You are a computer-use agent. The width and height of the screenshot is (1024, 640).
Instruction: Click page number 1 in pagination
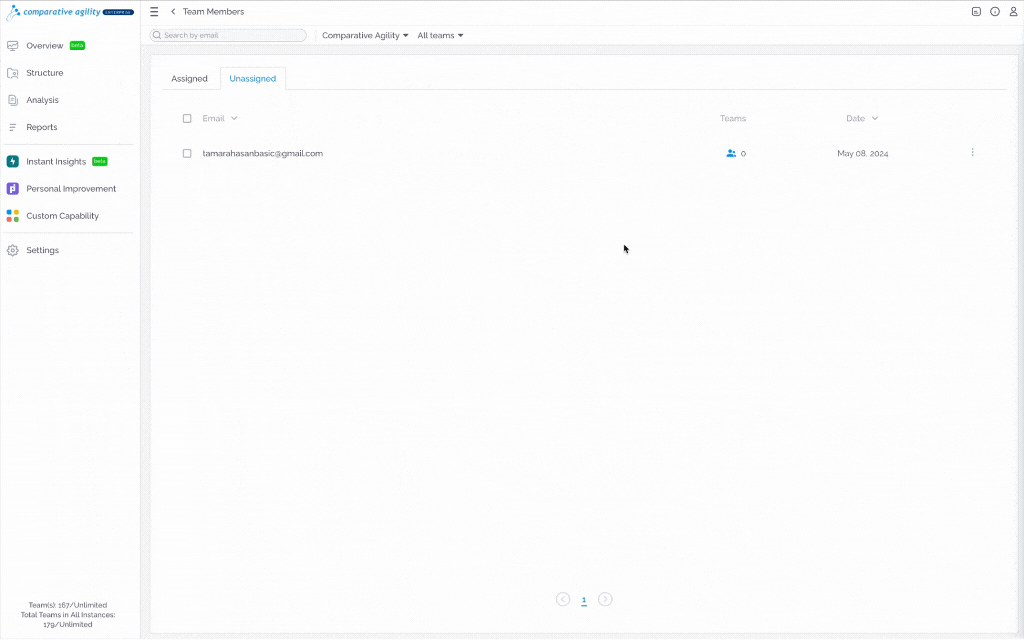[x=584, y=600]
